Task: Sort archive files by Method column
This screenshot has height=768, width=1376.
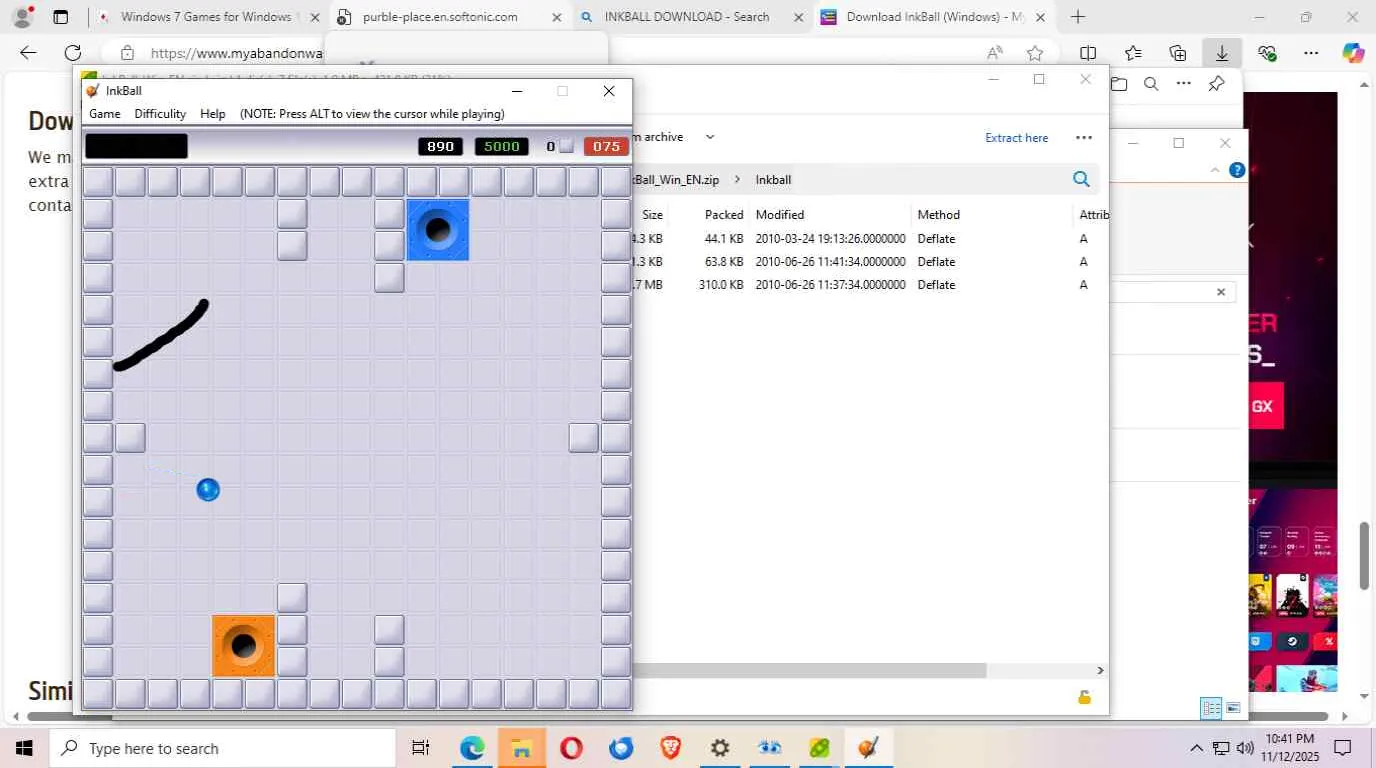Action: click(939, 215)
